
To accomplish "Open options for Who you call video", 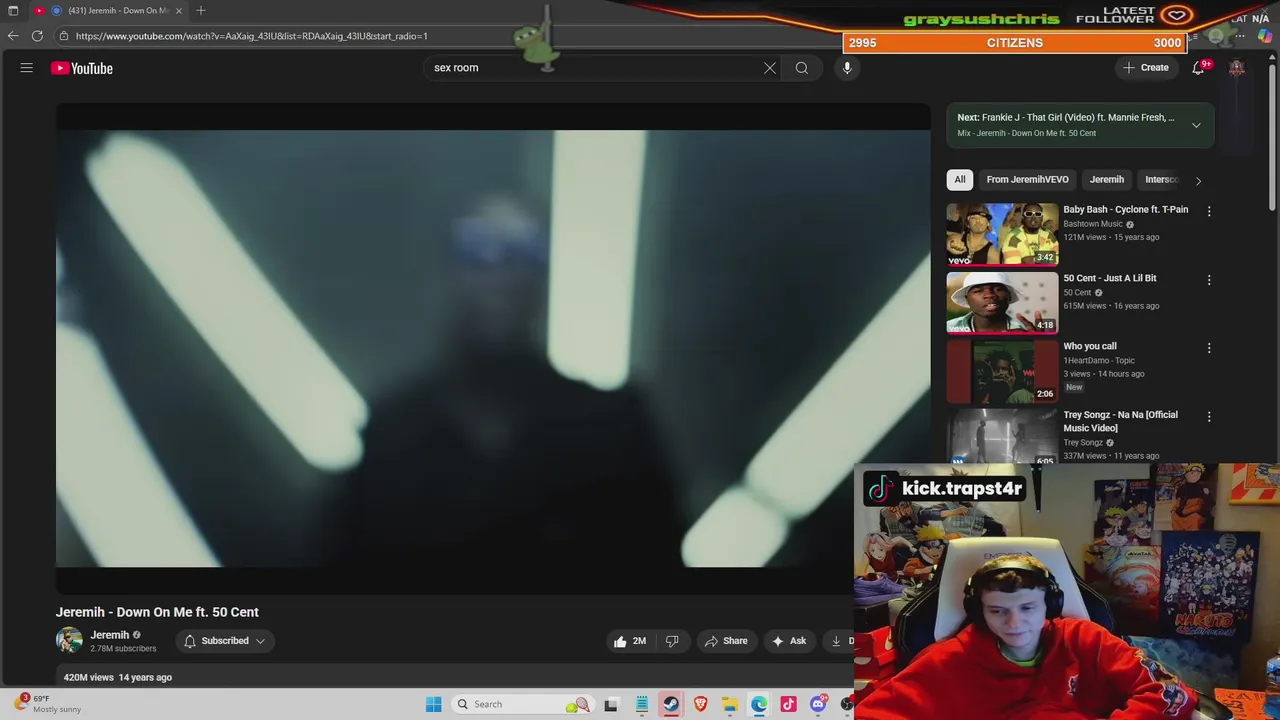I will pyautogui.click(x=1209, y=348).
